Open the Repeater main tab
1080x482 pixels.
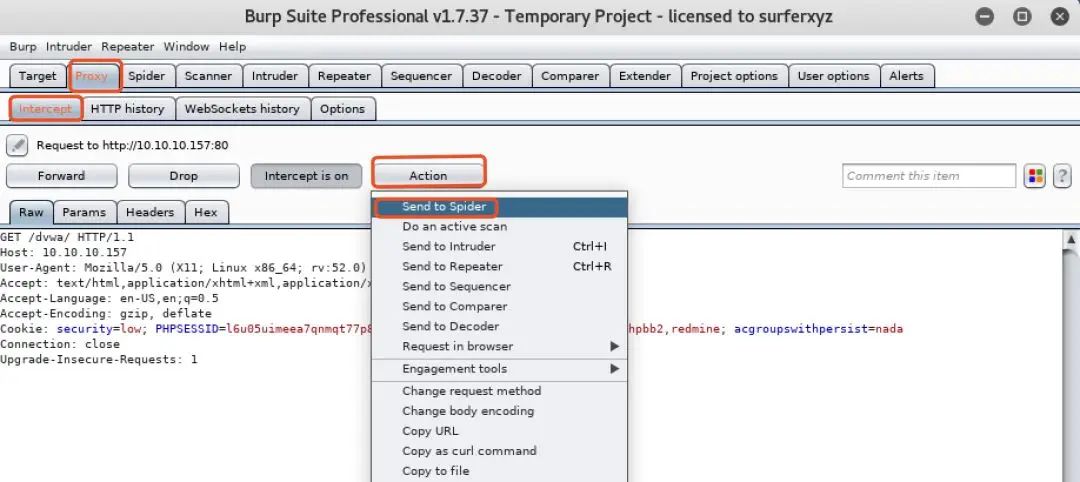344,76
